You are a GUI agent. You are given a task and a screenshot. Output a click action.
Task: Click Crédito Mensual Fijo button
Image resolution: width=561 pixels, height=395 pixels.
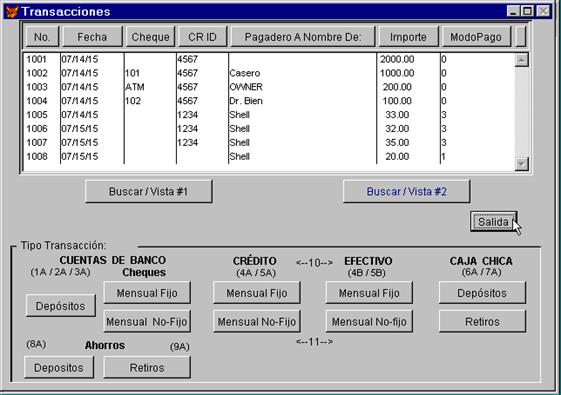[x=257, y=293]
